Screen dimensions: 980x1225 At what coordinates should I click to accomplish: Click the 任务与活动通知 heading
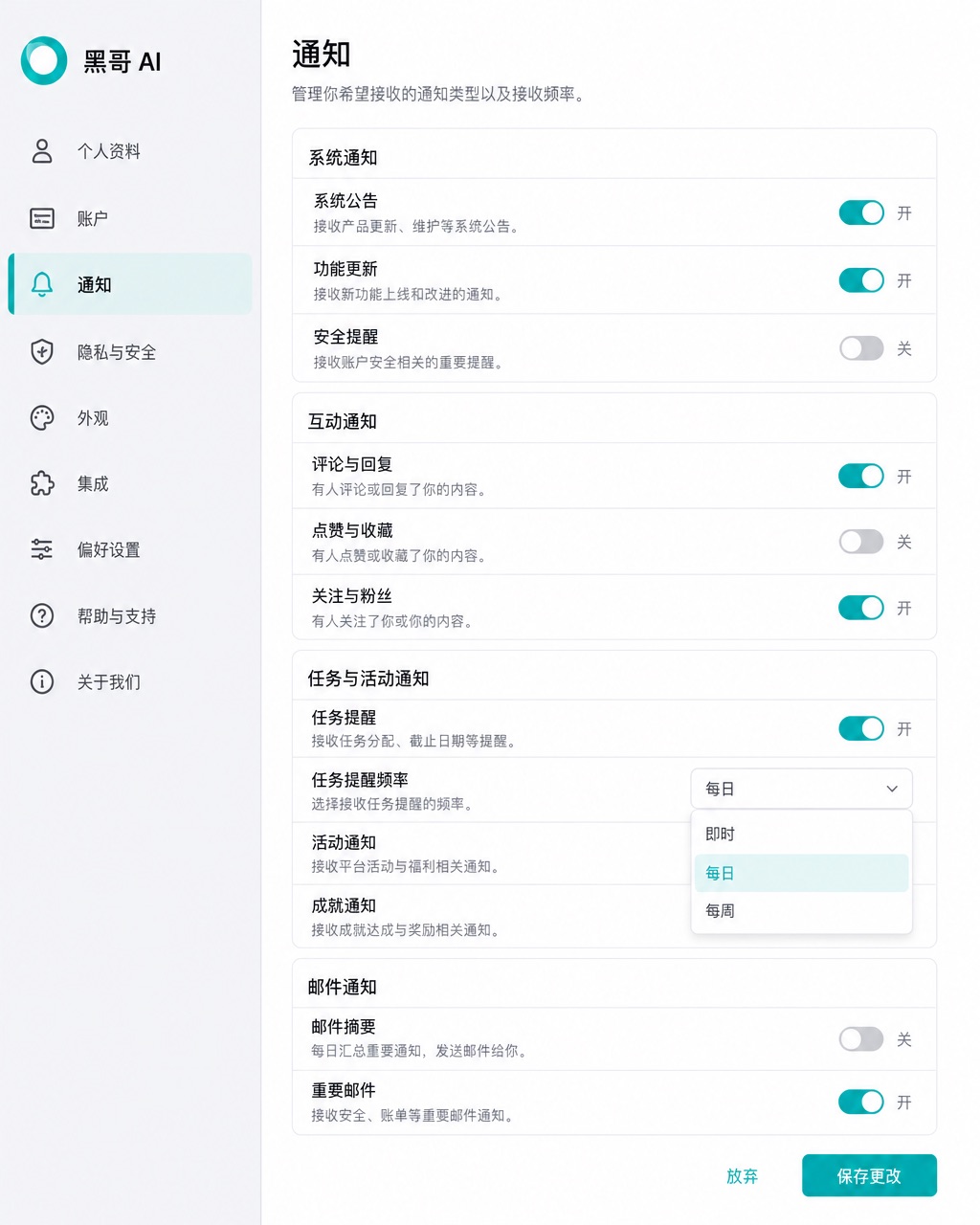[368, 679]
